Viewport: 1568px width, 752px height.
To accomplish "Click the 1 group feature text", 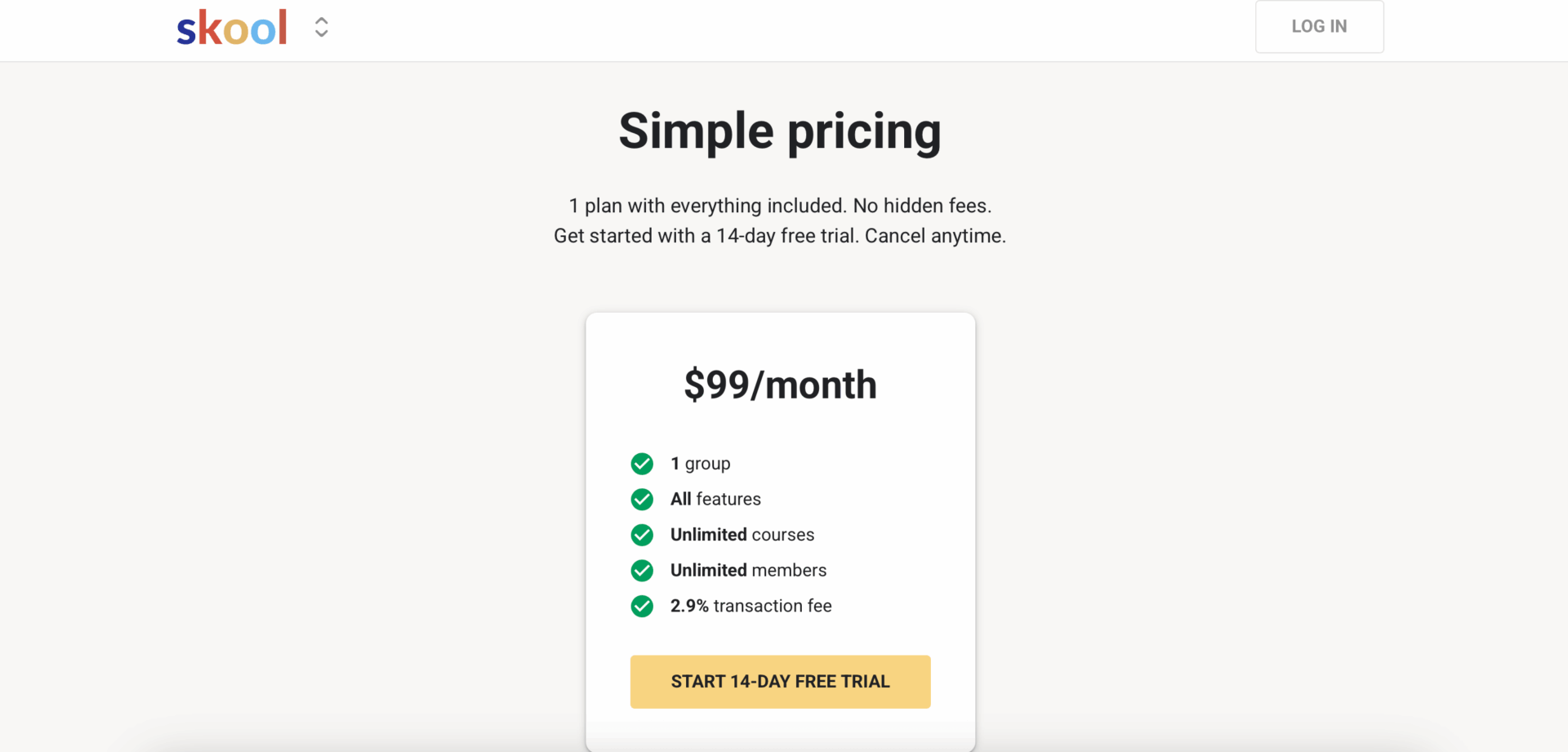I will [700, 464].
